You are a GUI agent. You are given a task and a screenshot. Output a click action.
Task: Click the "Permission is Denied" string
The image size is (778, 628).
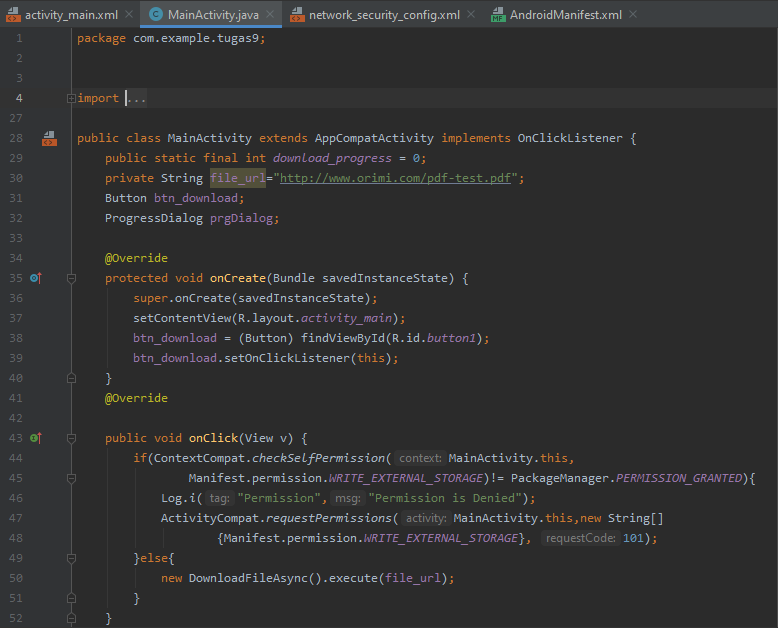444,498
